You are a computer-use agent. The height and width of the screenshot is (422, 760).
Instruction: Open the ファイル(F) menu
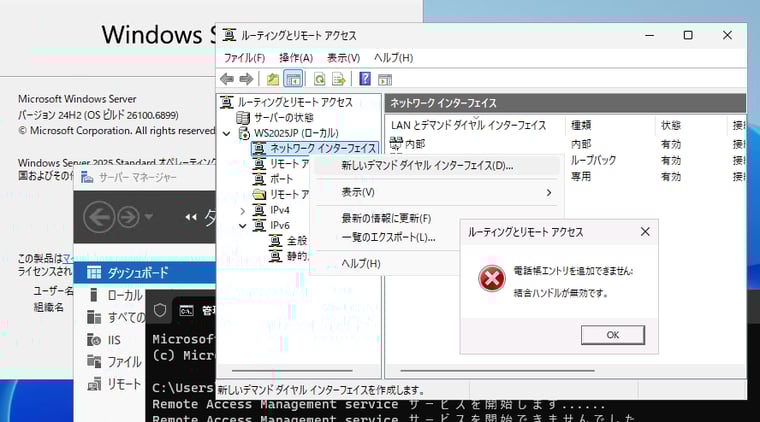(x=244, y=58)
